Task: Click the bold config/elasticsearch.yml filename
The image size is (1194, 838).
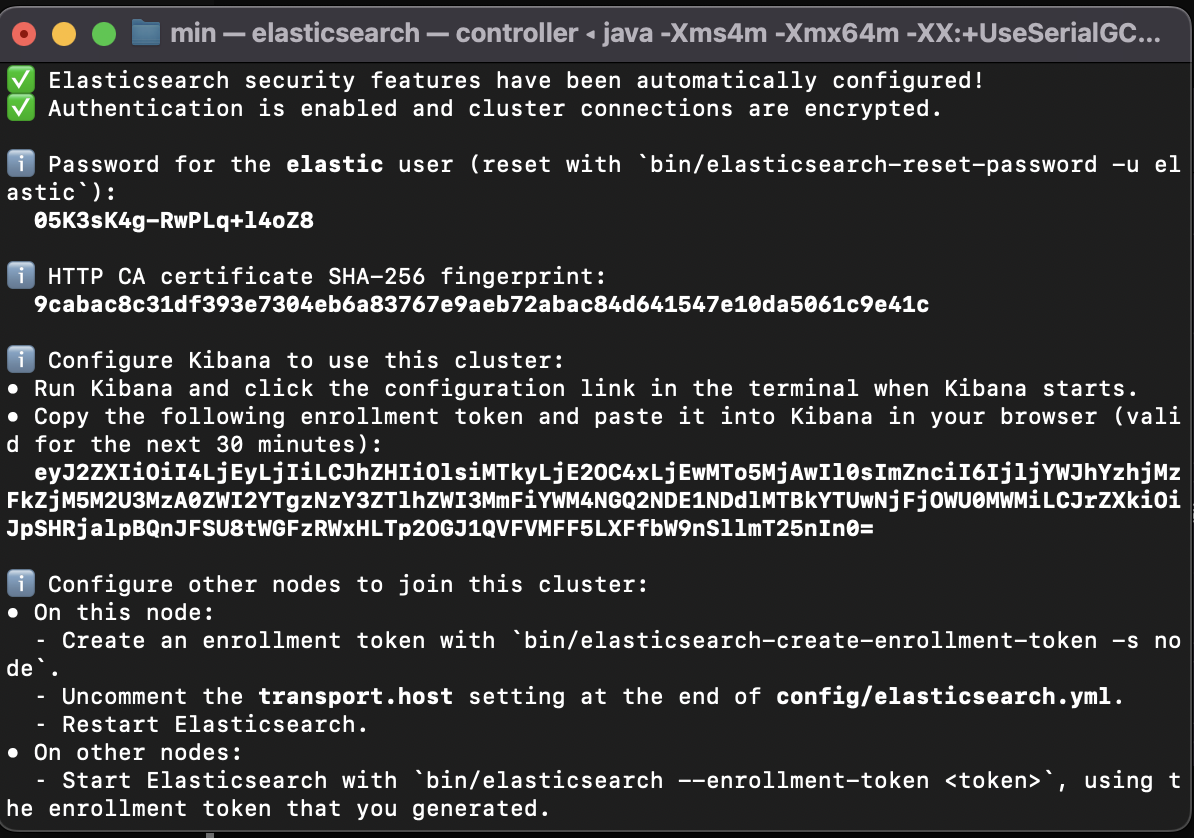Action: [943, 696]
